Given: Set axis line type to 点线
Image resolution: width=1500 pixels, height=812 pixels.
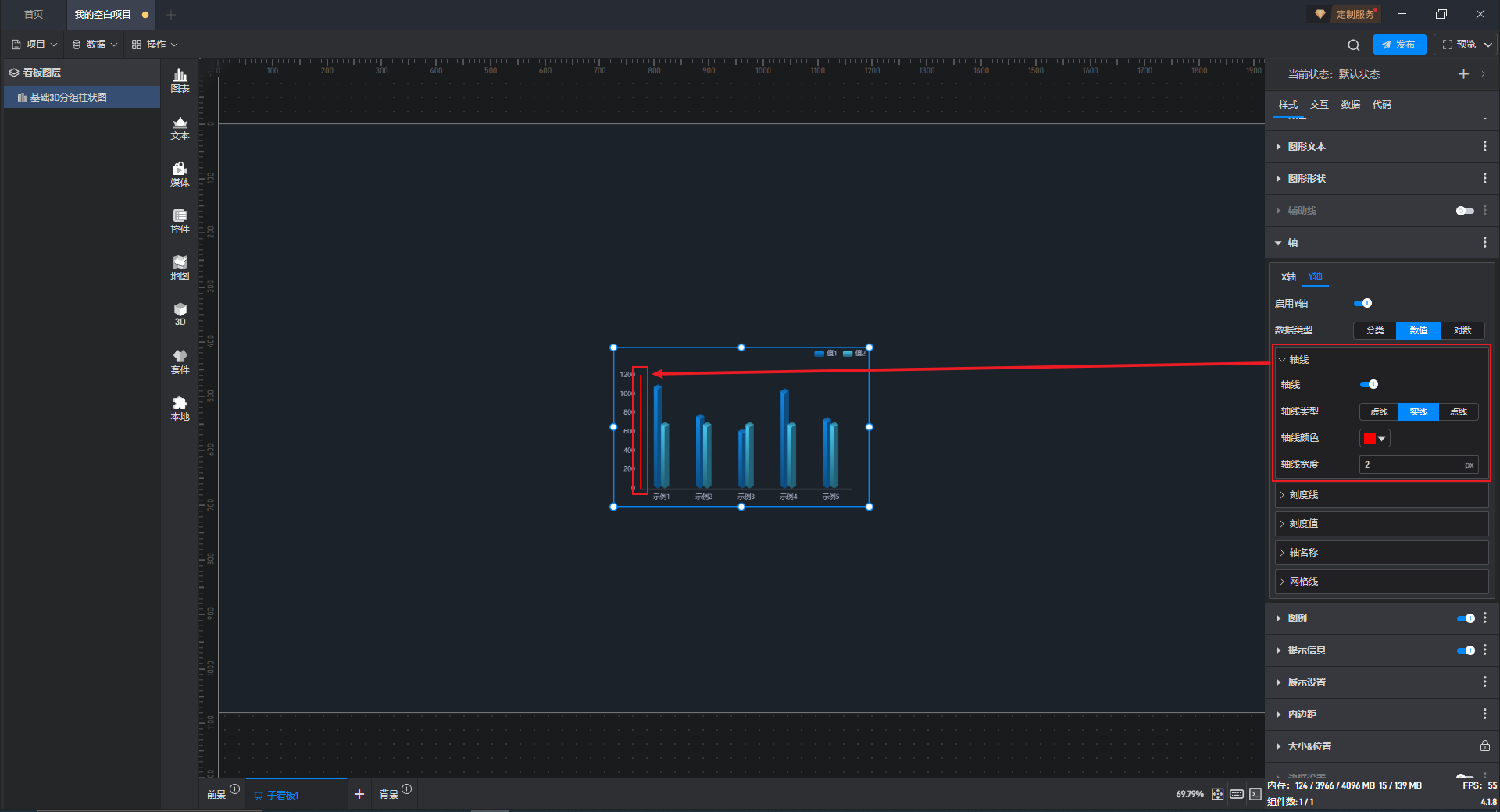Looking at the screenshot, I should tap(1459, 412).
